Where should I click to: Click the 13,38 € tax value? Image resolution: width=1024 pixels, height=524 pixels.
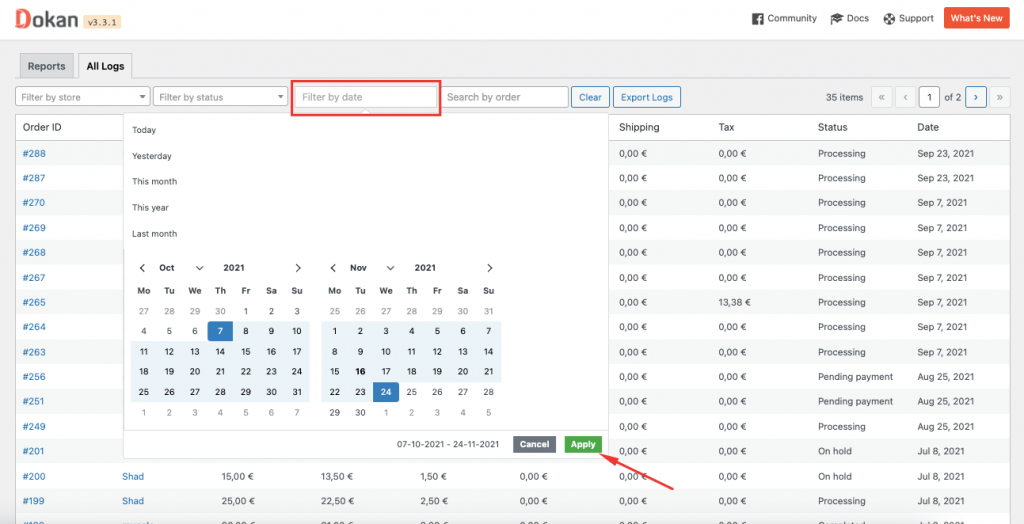[x=735, y=303]
